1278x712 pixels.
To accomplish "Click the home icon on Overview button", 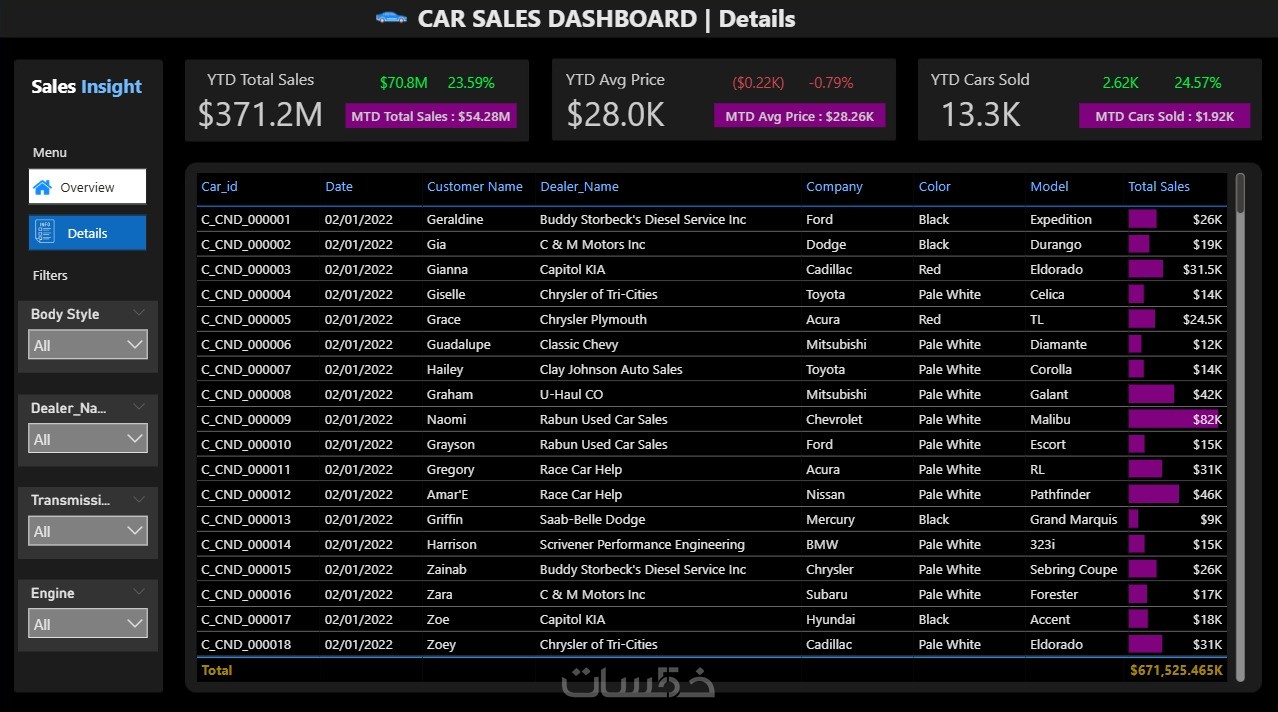I will [42, 187].
